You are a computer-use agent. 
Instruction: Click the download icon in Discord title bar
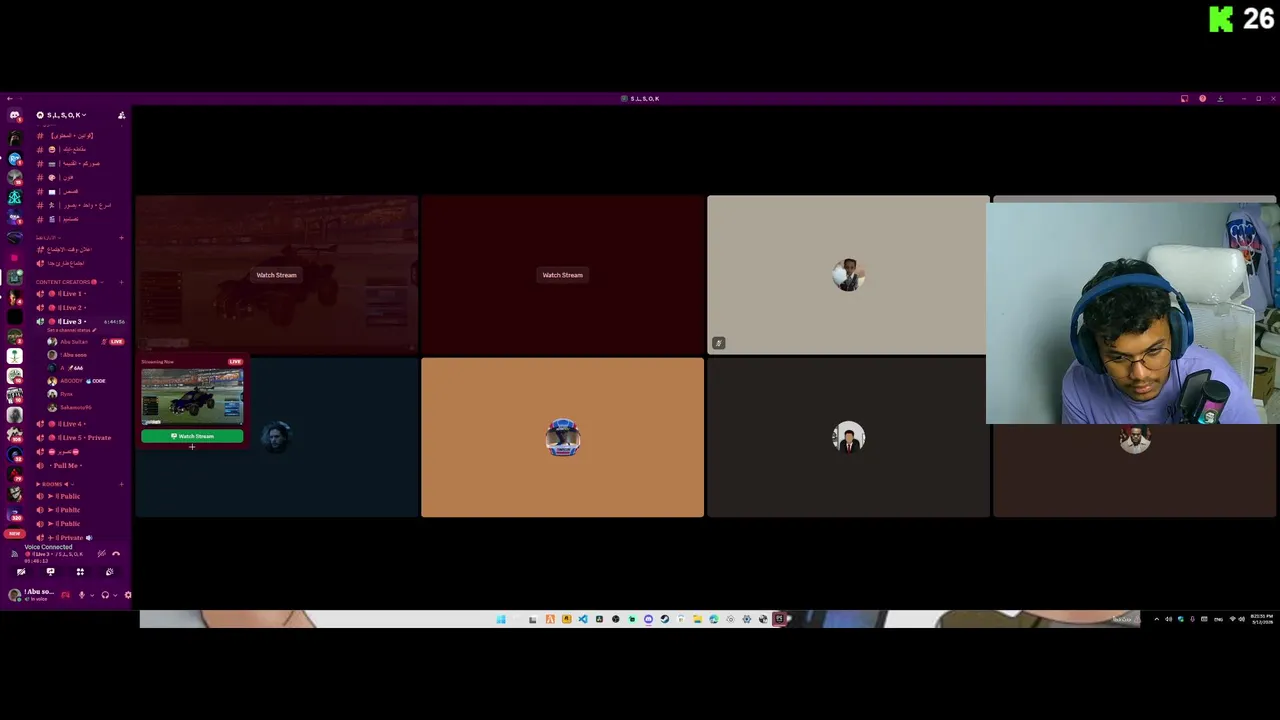[x=1220, y=98]
